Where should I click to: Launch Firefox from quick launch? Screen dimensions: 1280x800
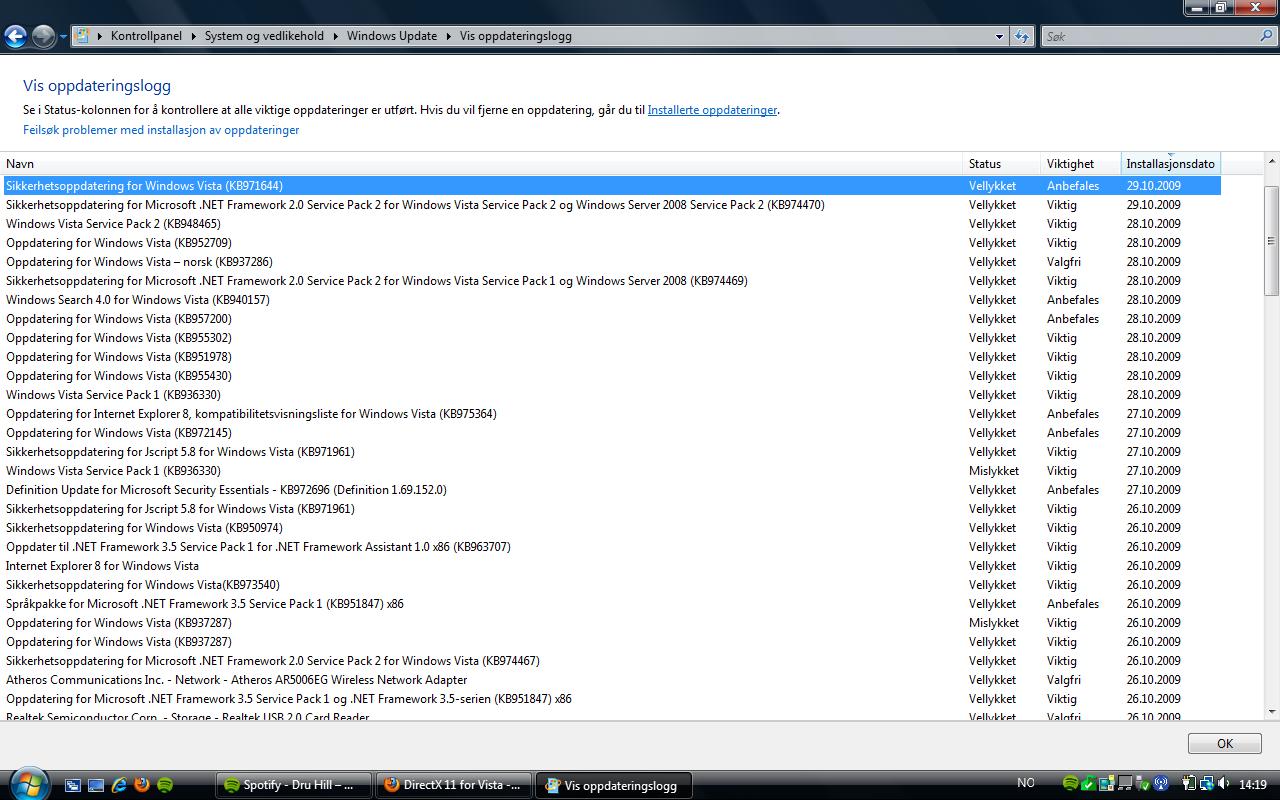(x=142, y=785)
